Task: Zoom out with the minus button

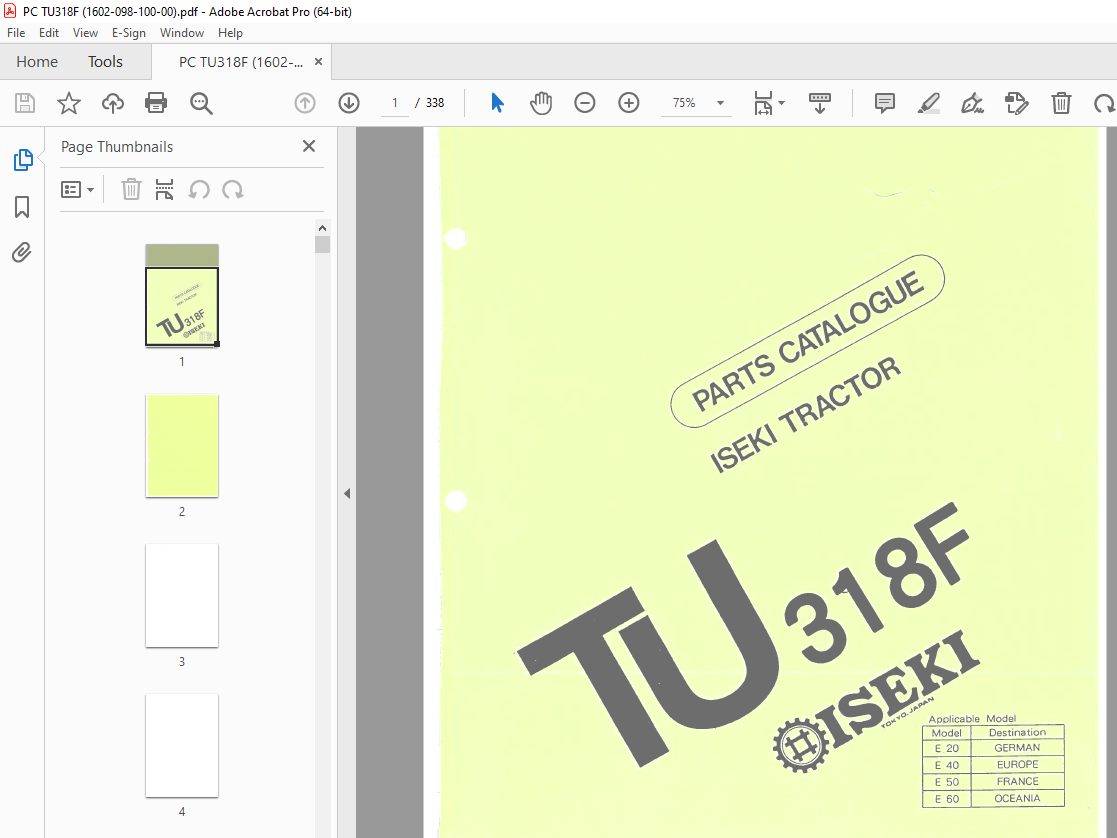Action: pyautogui.click(x=585, y=103)
